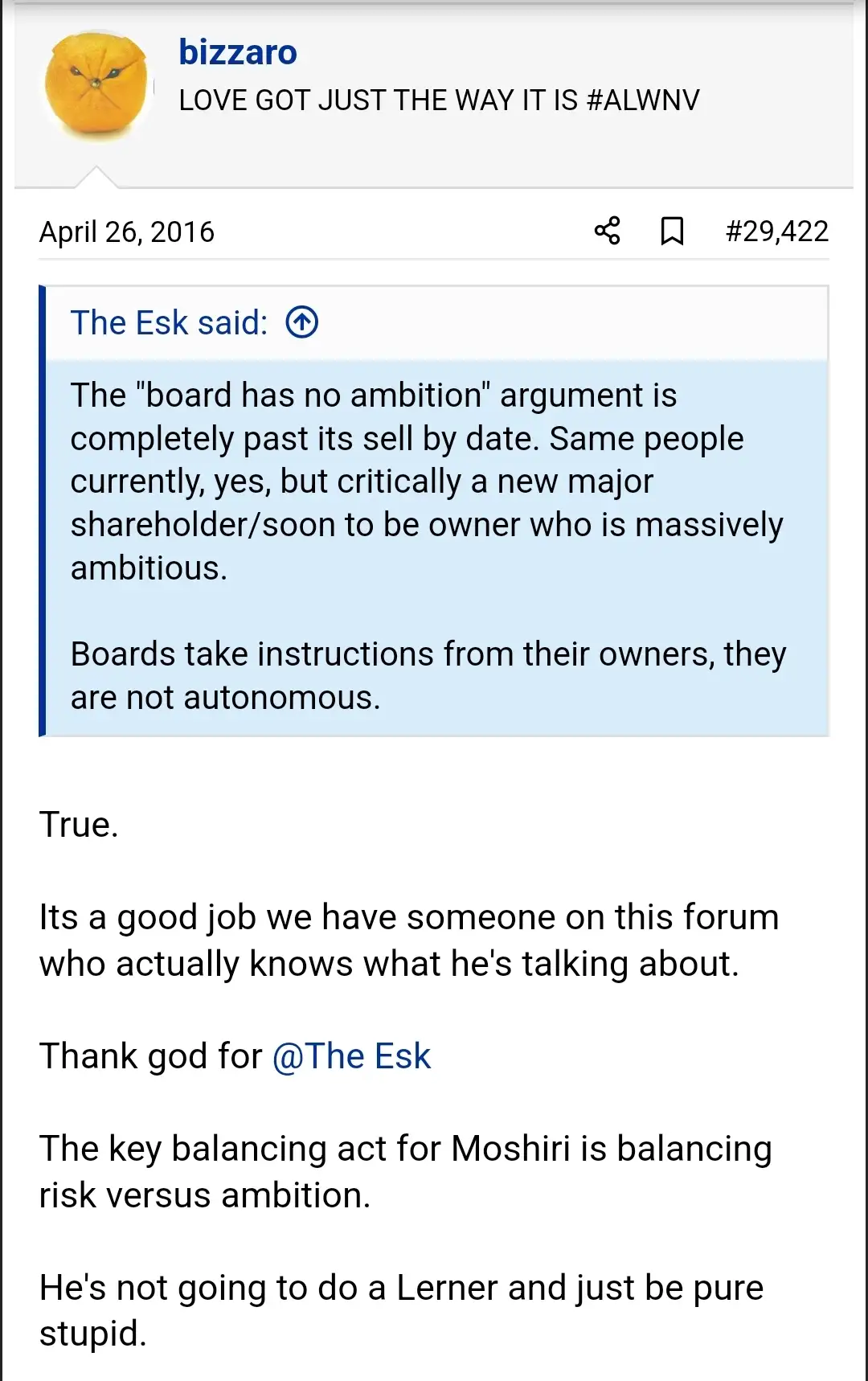Bookmark post #29,422

672,231
